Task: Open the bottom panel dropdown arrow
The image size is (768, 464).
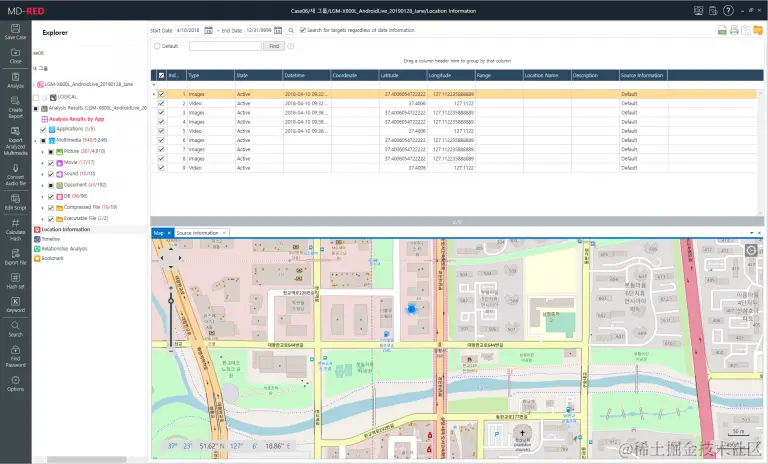Action: click(x=751, y=233)
